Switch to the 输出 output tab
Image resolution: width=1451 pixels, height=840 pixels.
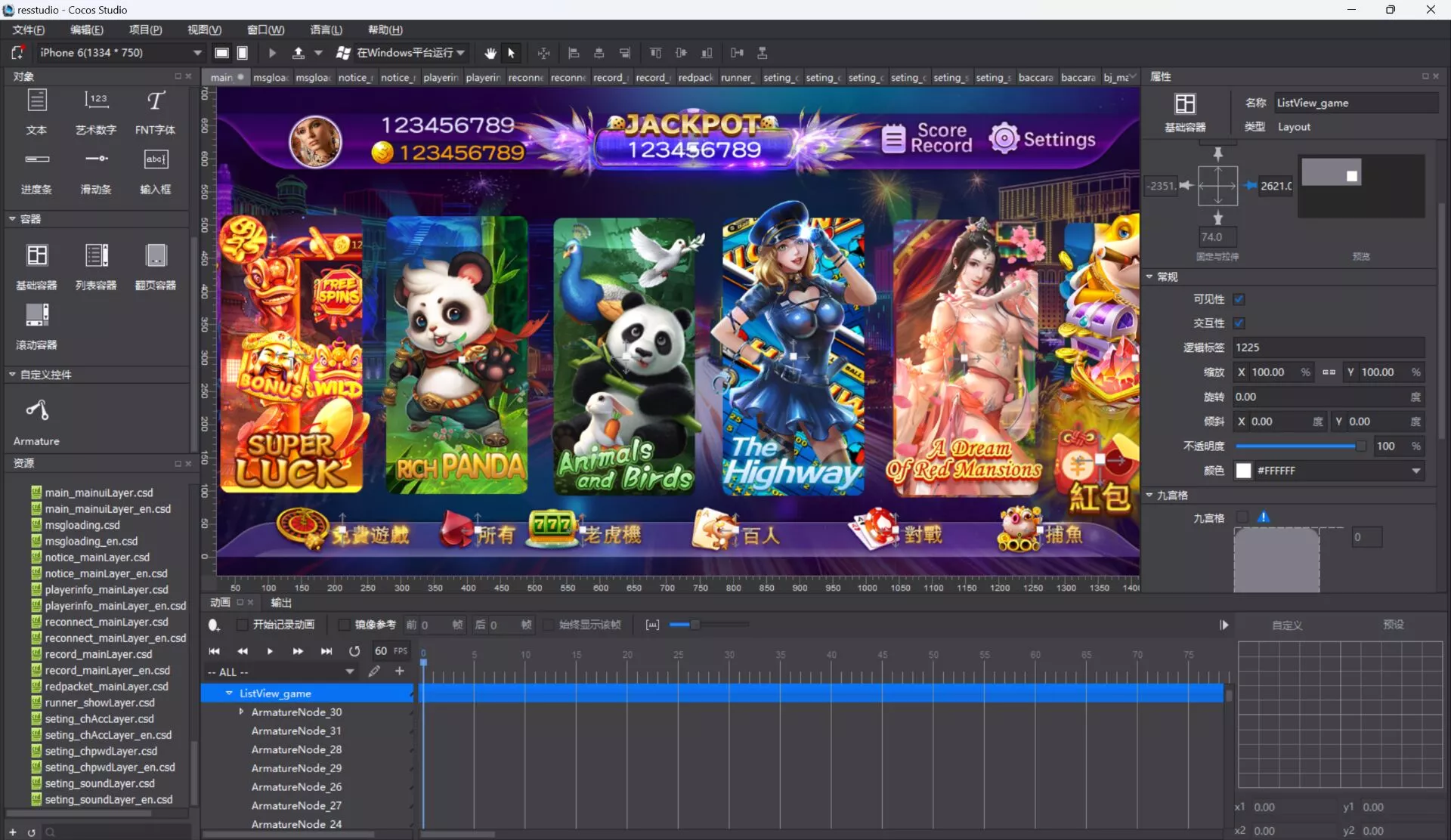pyautogui.click(x=281, y=602)
